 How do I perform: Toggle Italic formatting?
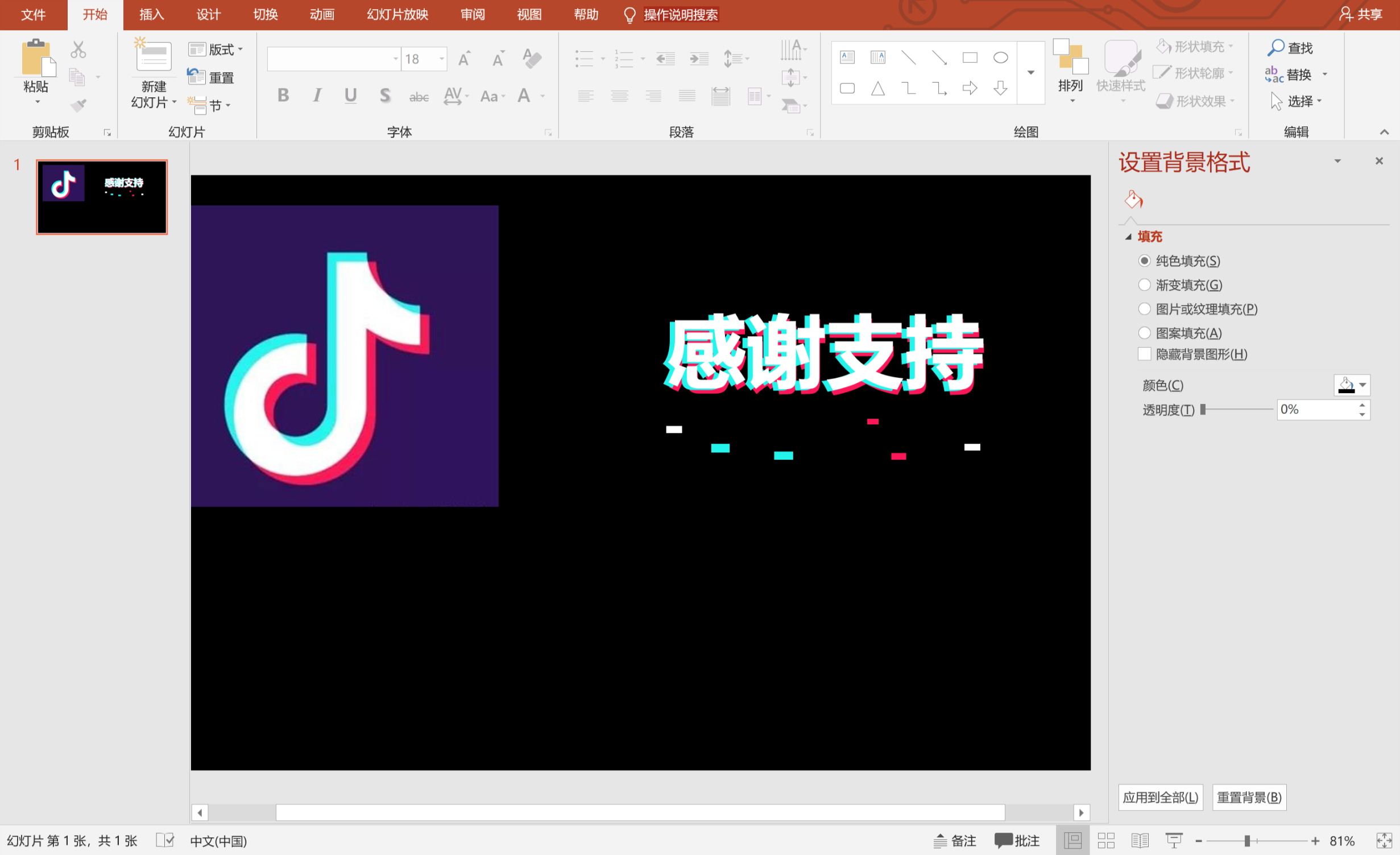(317, 95)
